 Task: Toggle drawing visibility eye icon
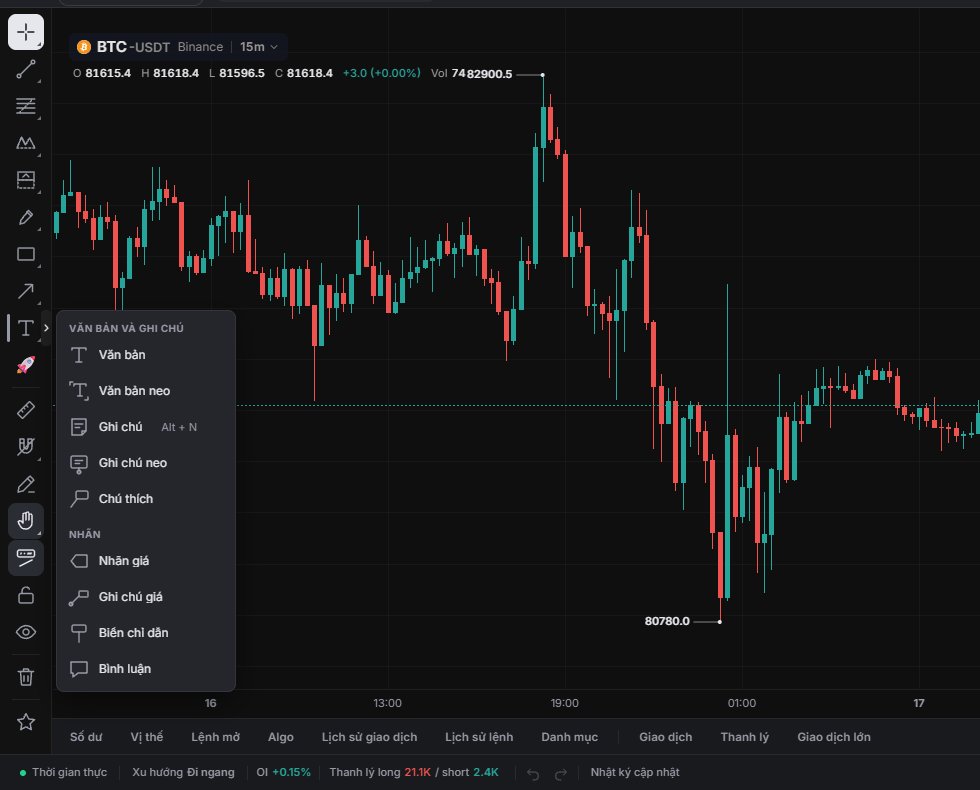[x=26, y=632]
